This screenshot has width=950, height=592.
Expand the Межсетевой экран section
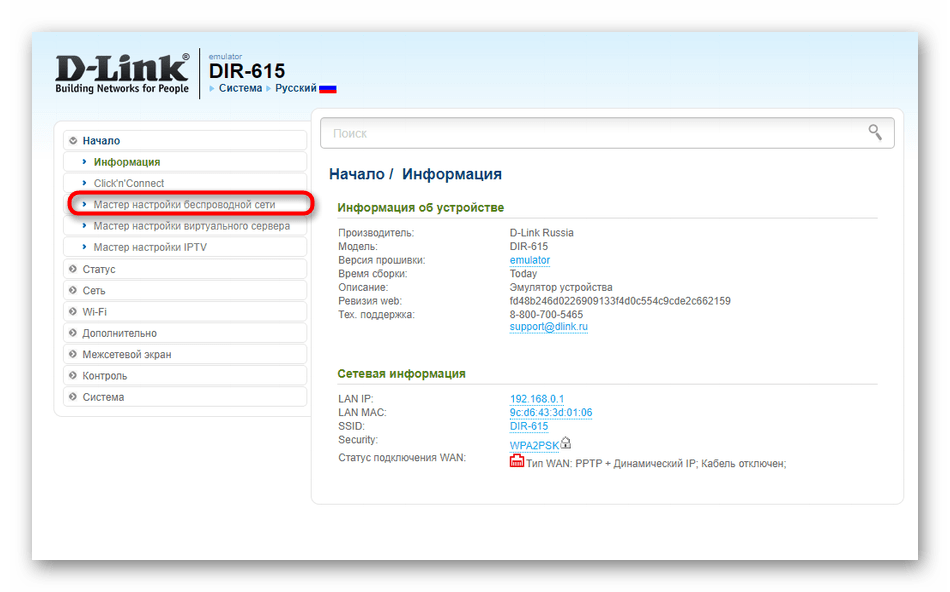click(185, 354)
